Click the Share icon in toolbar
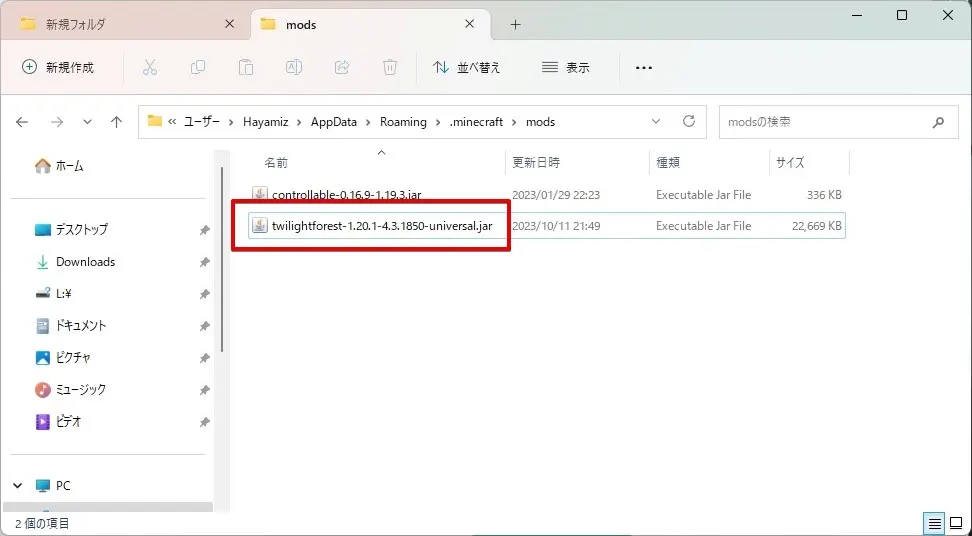Screen dimensions: 972x536 (x=342, y=67)
